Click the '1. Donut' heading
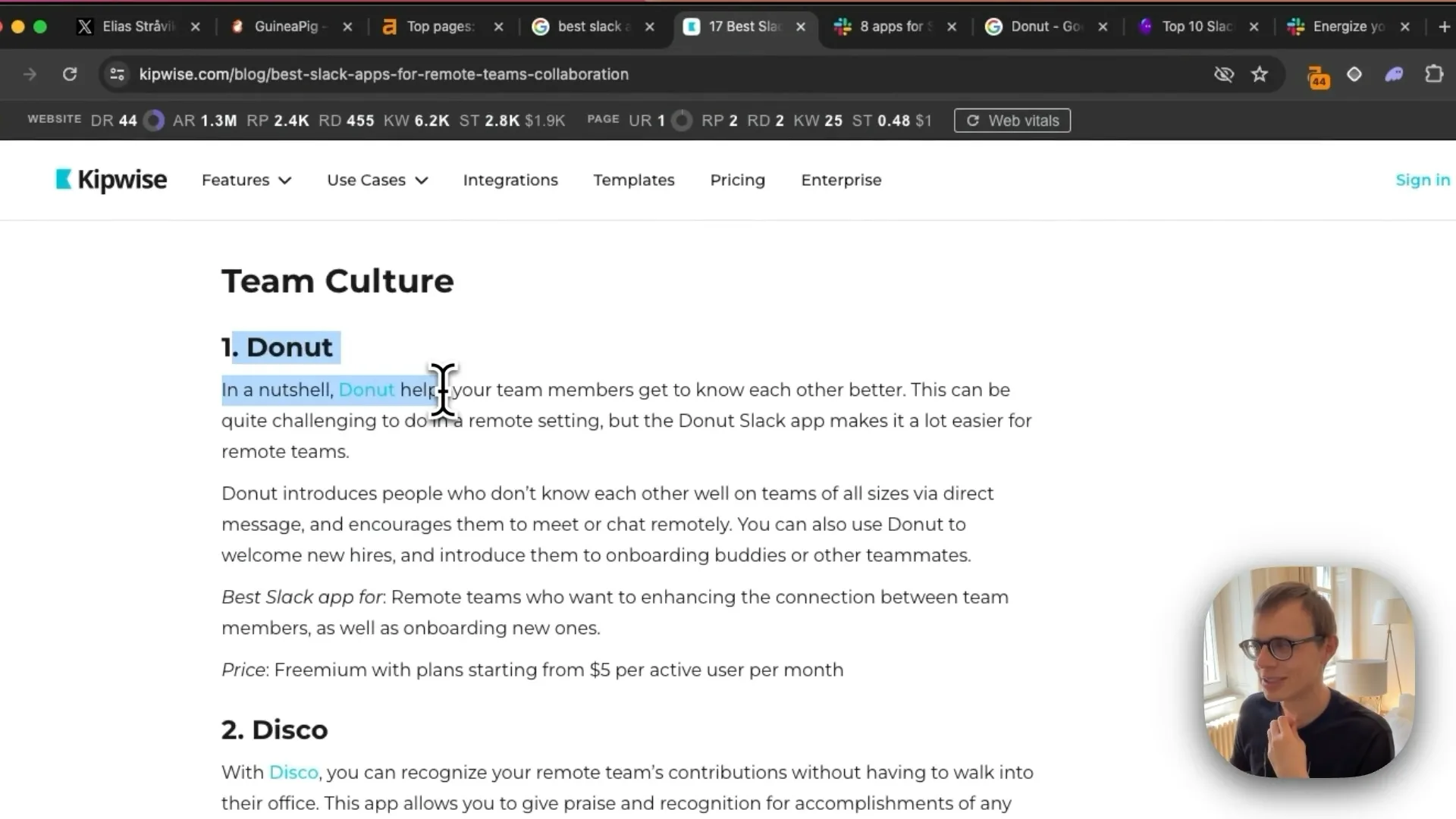Viewport: 1456px width, 819px height. click(x=278, y=347)
